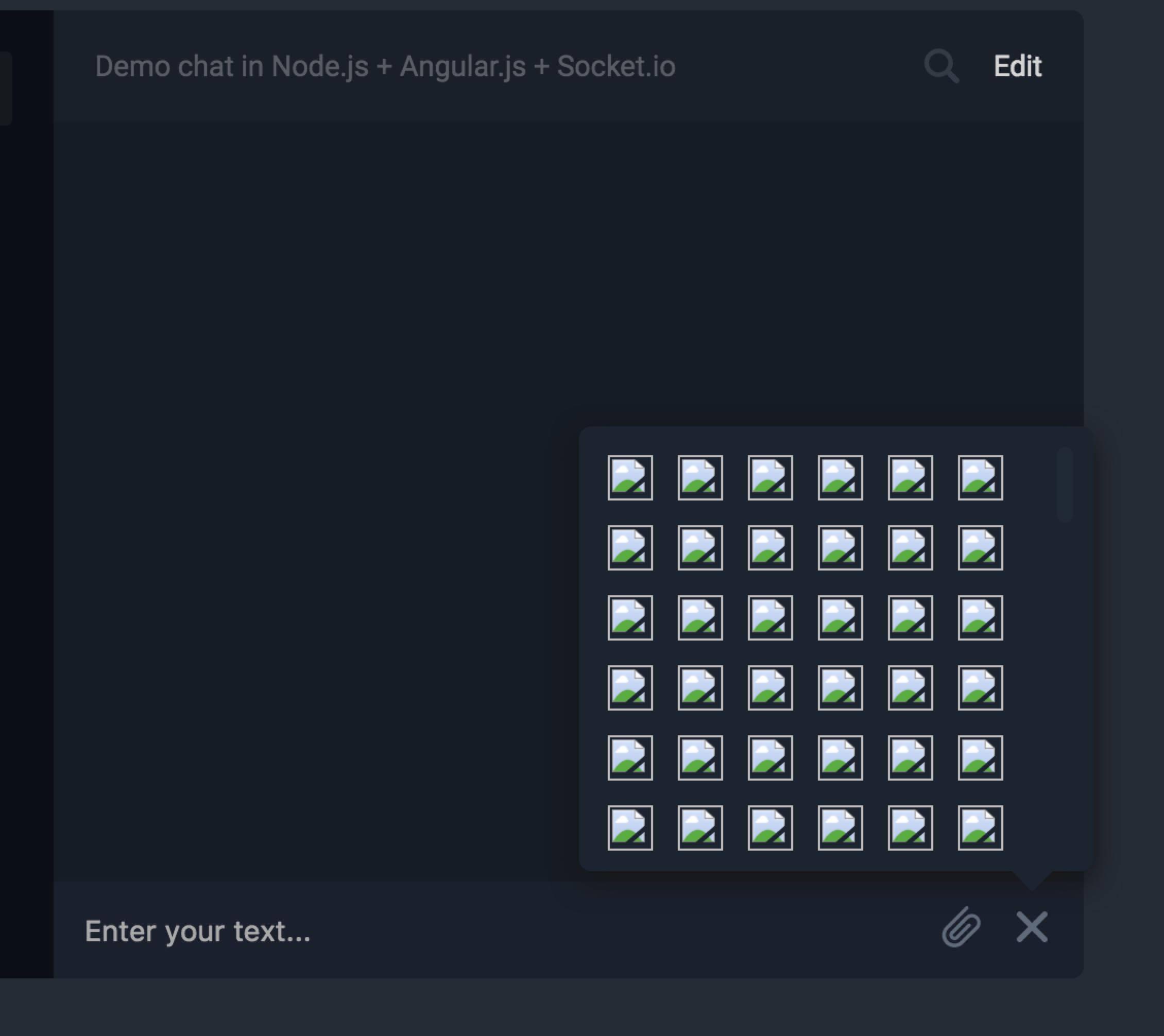
Task: Pick first emoji in bottom row
Action: (630, 827)
